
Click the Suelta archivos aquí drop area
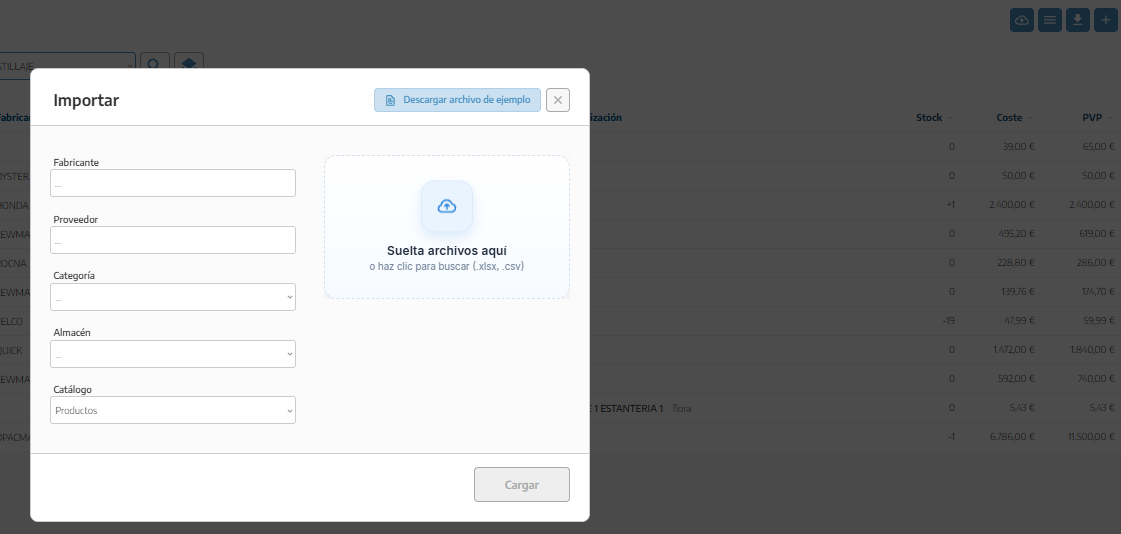tap(447, 227)
